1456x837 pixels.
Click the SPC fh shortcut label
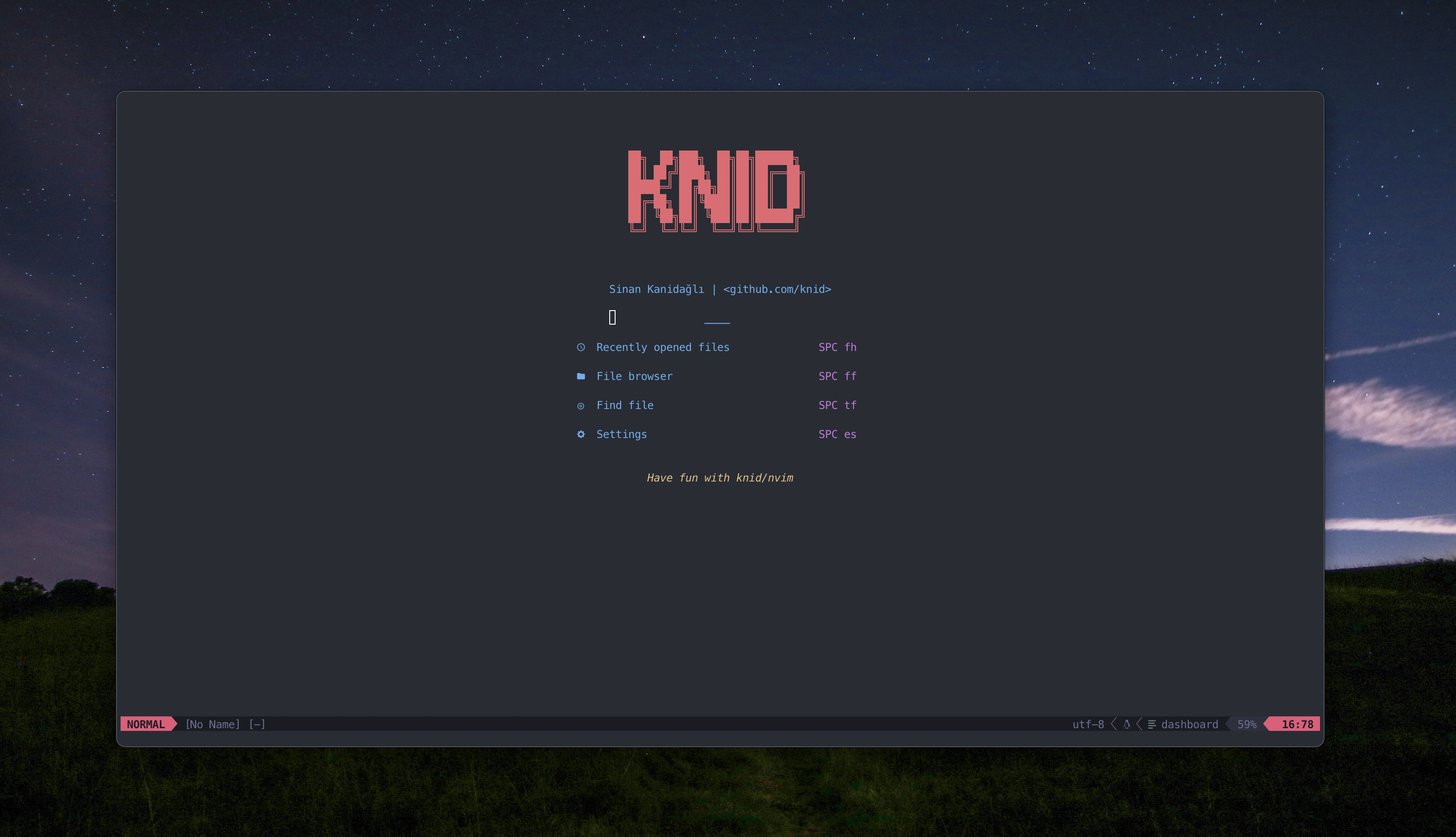click(x=837, y=347)
